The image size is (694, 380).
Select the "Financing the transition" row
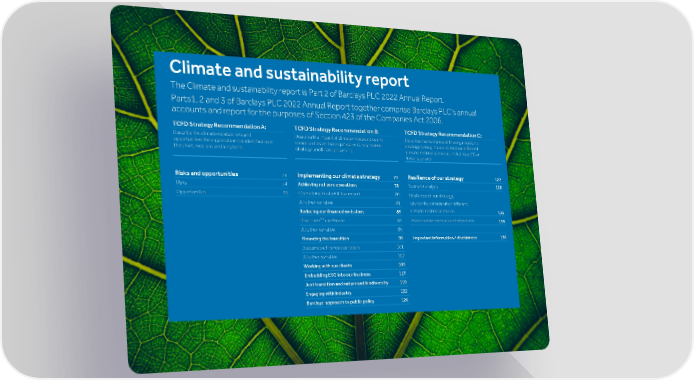tap(352, 238)
